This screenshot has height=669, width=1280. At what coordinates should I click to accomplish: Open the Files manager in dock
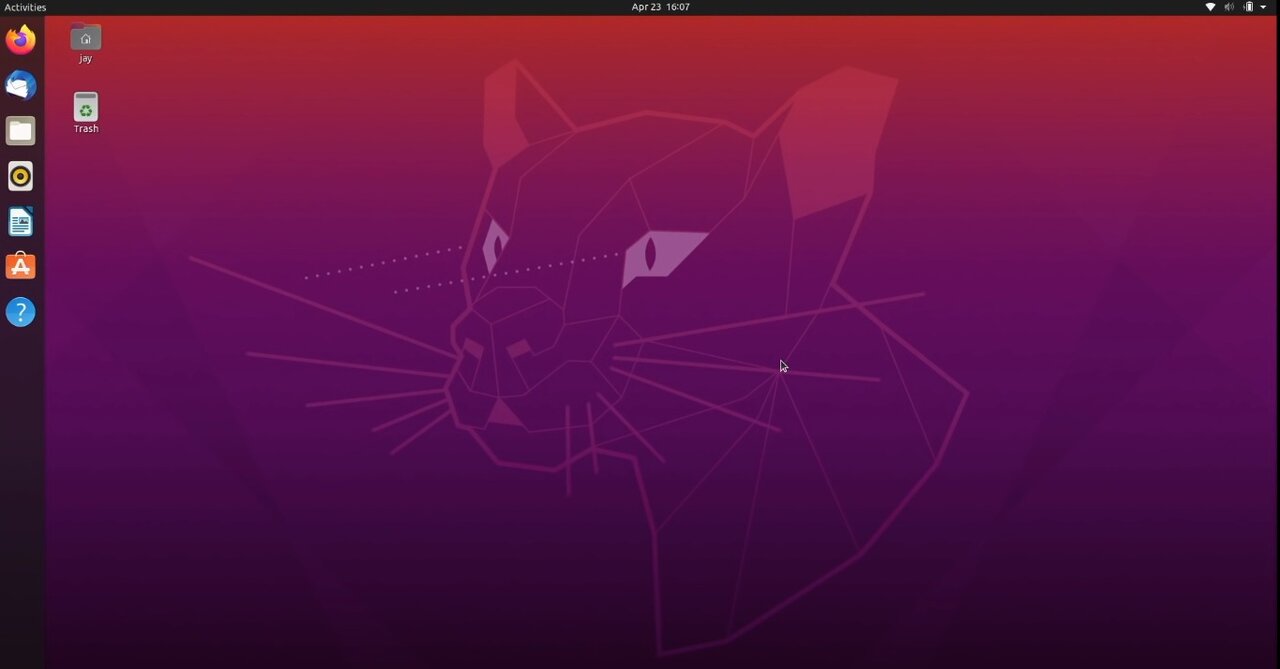click(x=20, y=131)
